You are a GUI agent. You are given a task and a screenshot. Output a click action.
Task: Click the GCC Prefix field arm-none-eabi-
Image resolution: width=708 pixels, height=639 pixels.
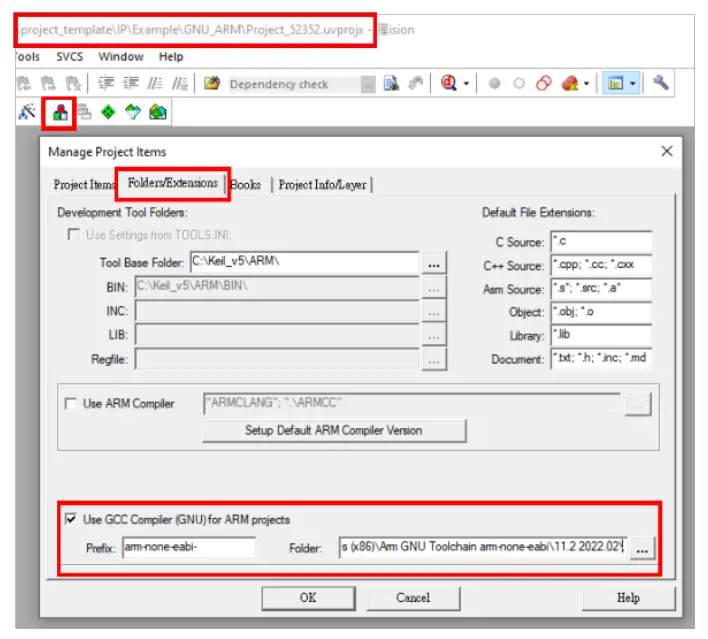(x=189, y=547)
